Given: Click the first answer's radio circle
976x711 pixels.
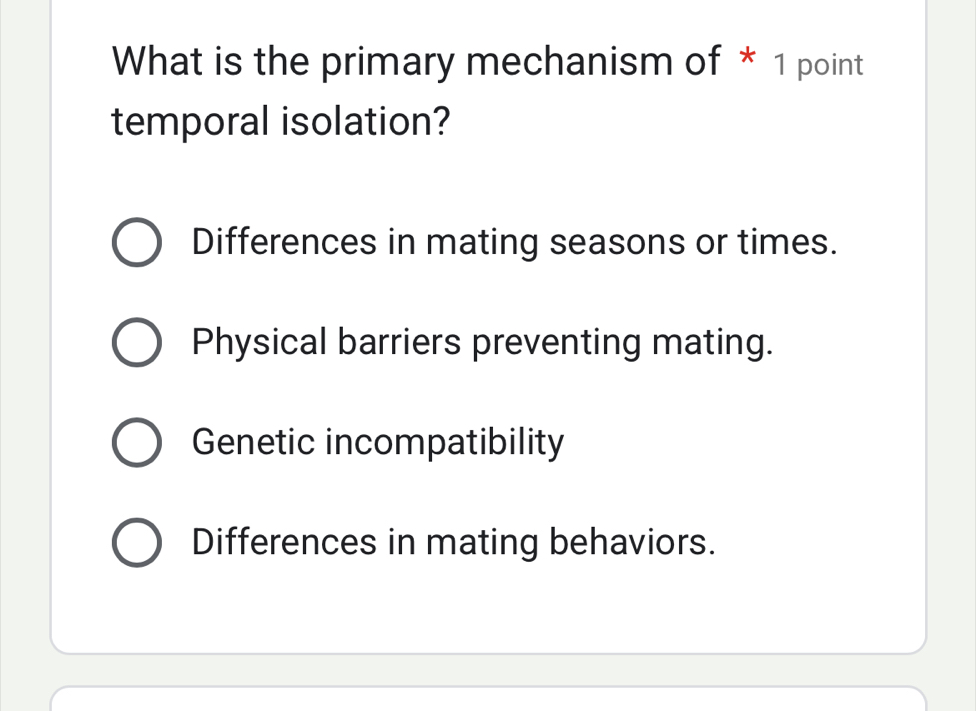Looking at the screenshot, I should (137, 241).
